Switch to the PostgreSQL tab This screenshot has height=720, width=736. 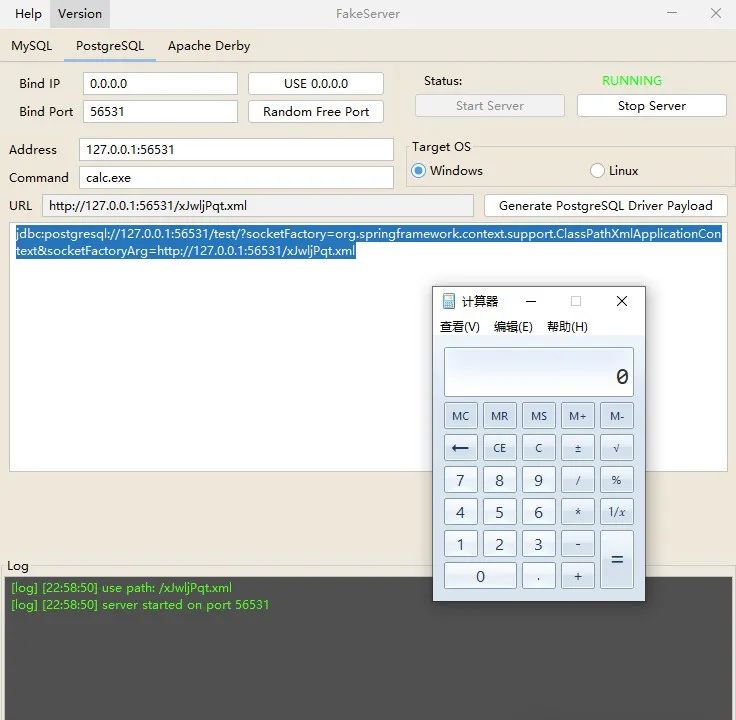110,46
